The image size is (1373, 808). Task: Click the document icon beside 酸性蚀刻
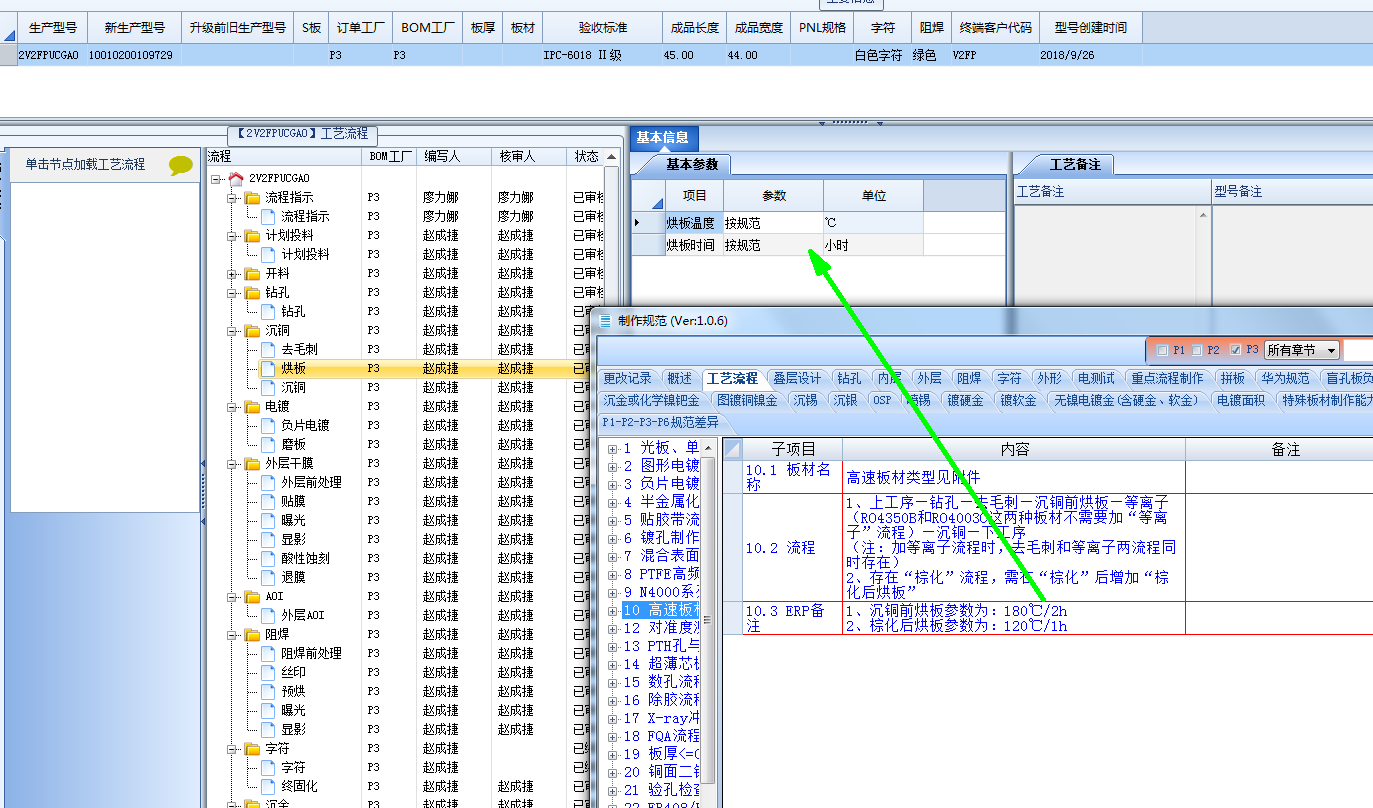pos(268,558)
